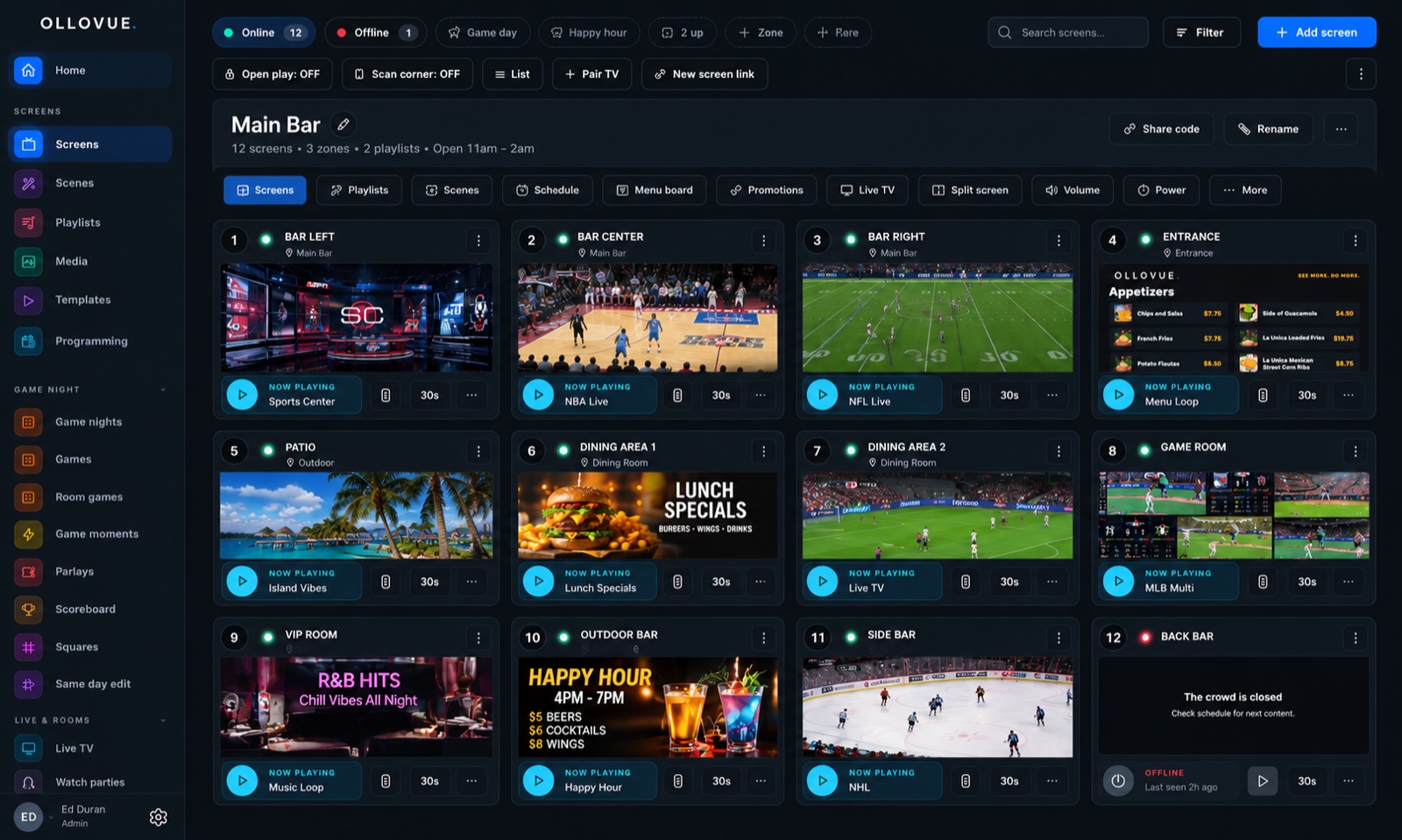This screenshot has height=840, width=1402.
Task: Switch to the Volume tab
Action: pyautogui.click(x=1073, y=190)
